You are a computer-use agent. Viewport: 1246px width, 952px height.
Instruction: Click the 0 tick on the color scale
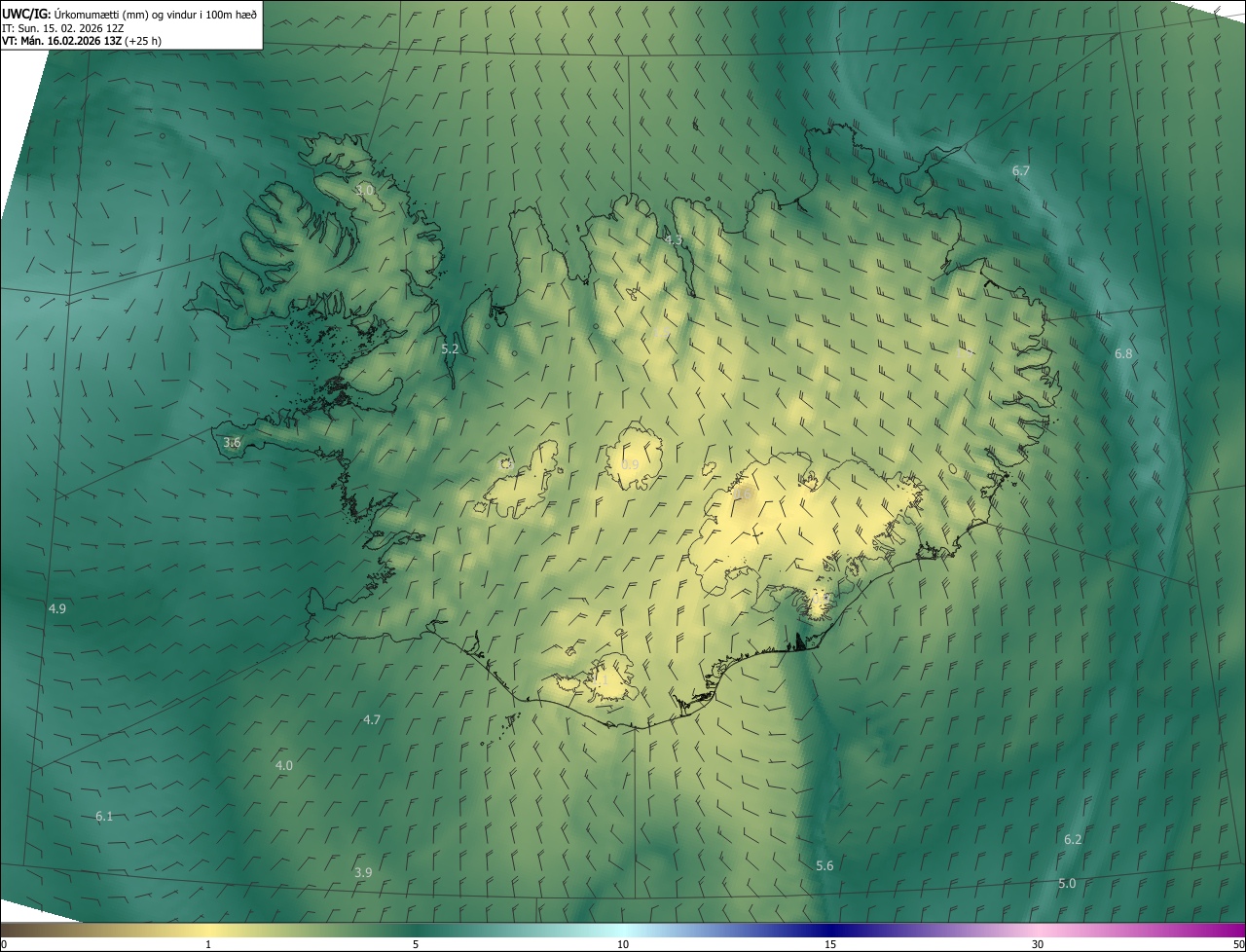(4, 944)
